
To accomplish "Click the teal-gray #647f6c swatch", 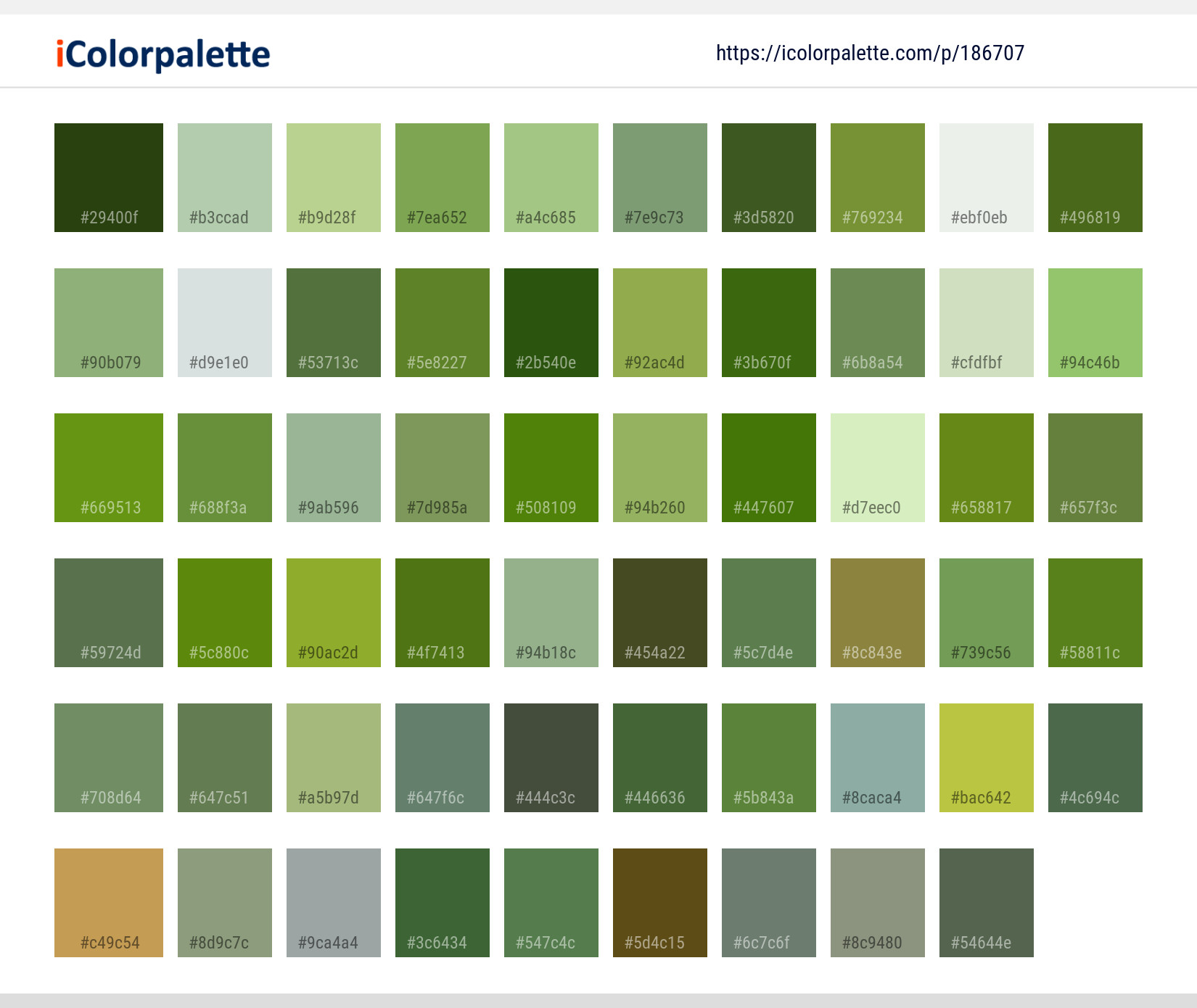I will pos(443,758).
